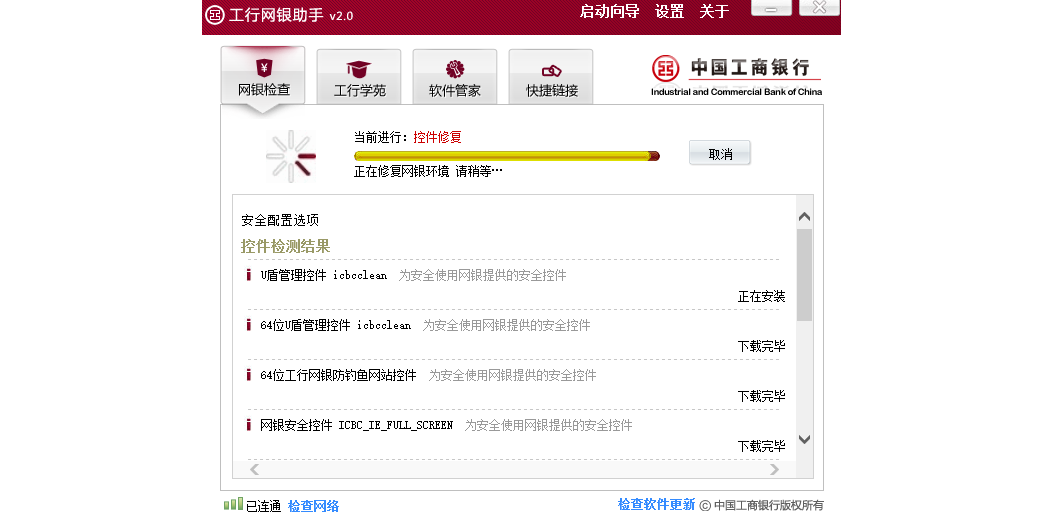1044x522 pixels.
Task: Switch to the 工行学苑 tab
Action: 359,77
